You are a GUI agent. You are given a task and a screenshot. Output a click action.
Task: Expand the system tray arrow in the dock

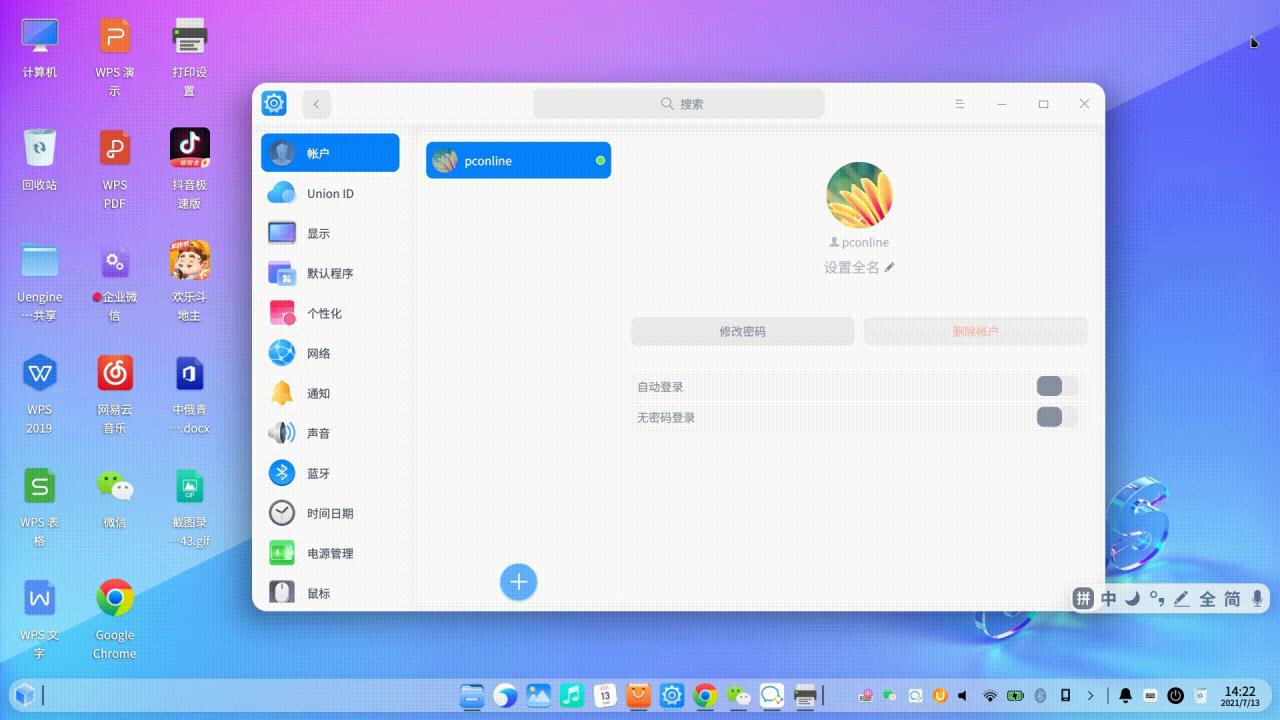click(1090, 695)
